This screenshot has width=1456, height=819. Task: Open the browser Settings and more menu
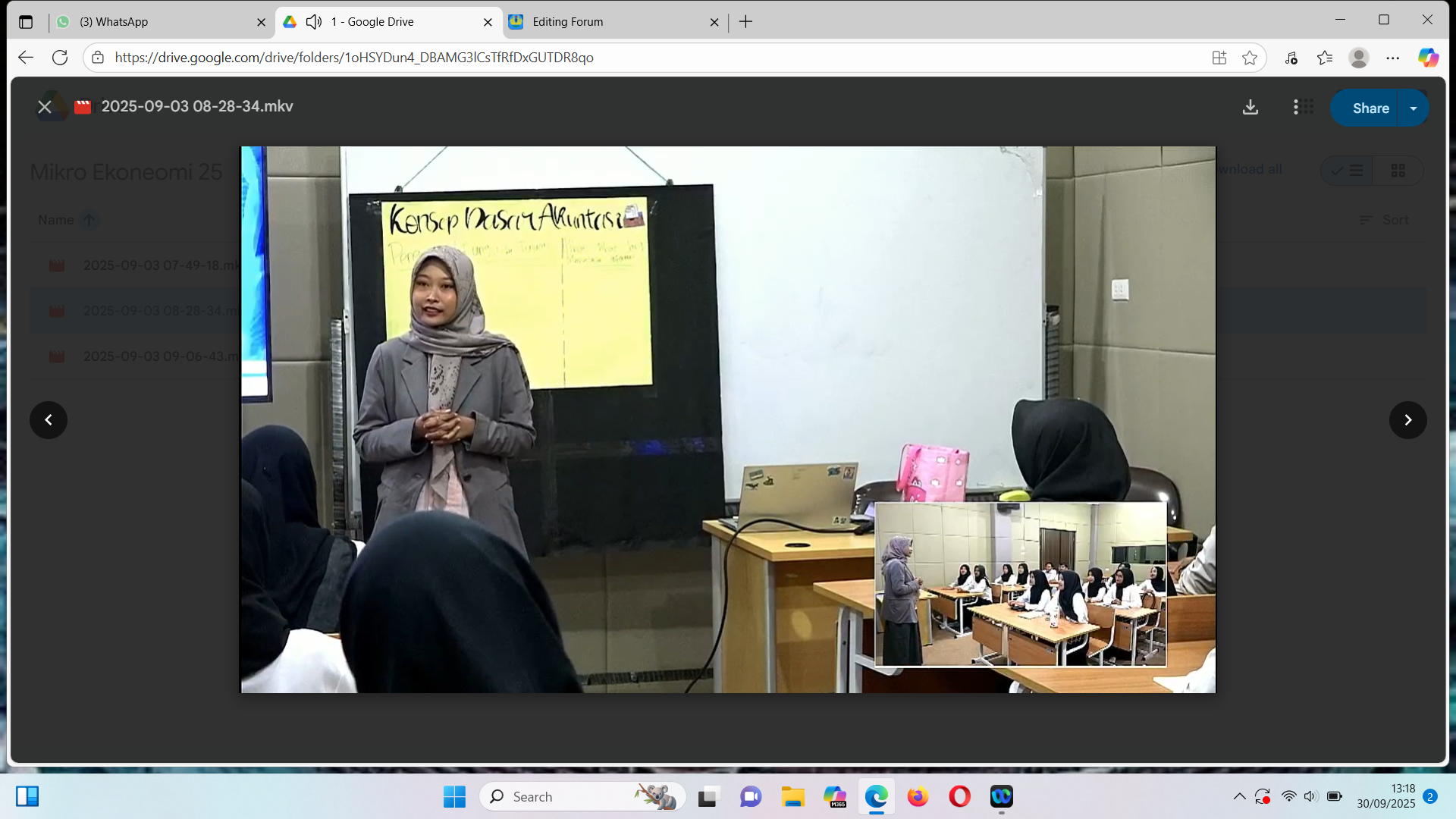click(1393, 58)
